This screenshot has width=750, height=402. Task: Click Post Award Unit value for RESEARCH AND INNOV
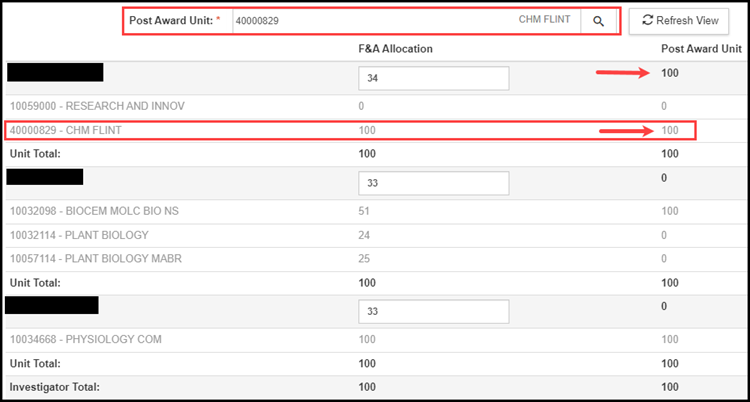click(664, 105)
